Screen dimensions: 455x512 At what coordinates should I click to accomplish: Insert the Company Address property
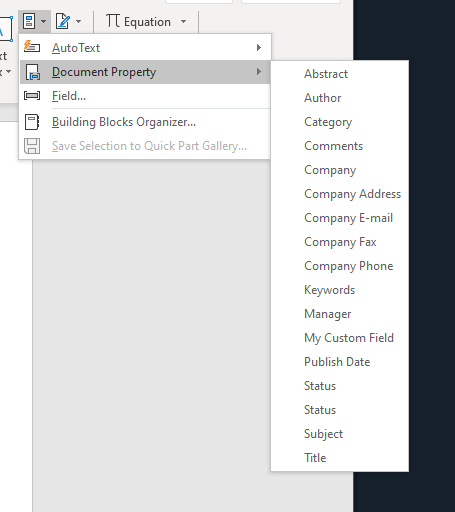point(340,194)
